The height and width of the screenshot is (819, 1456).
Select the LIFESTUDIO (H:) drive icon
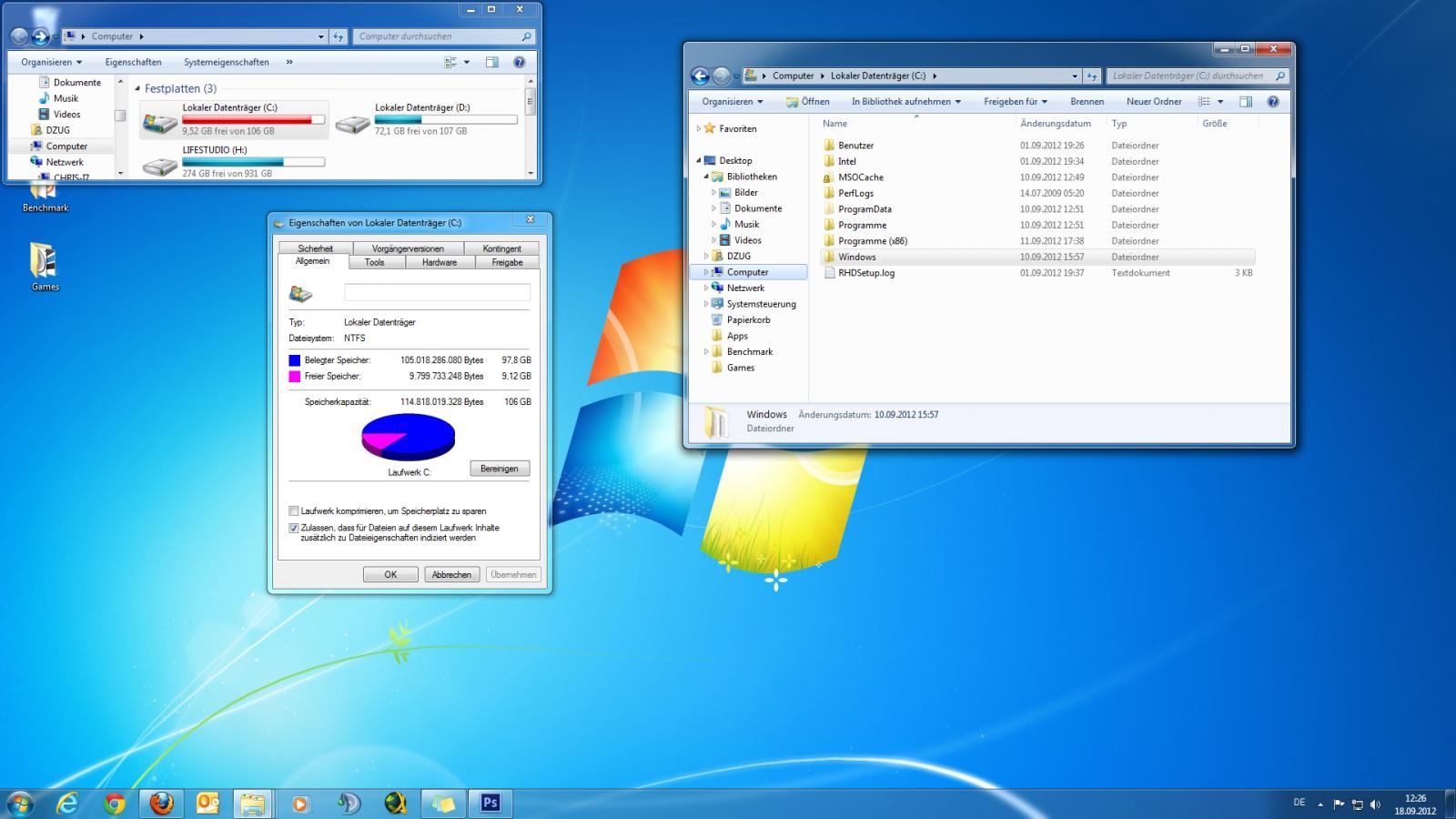(x=160, y=165)
